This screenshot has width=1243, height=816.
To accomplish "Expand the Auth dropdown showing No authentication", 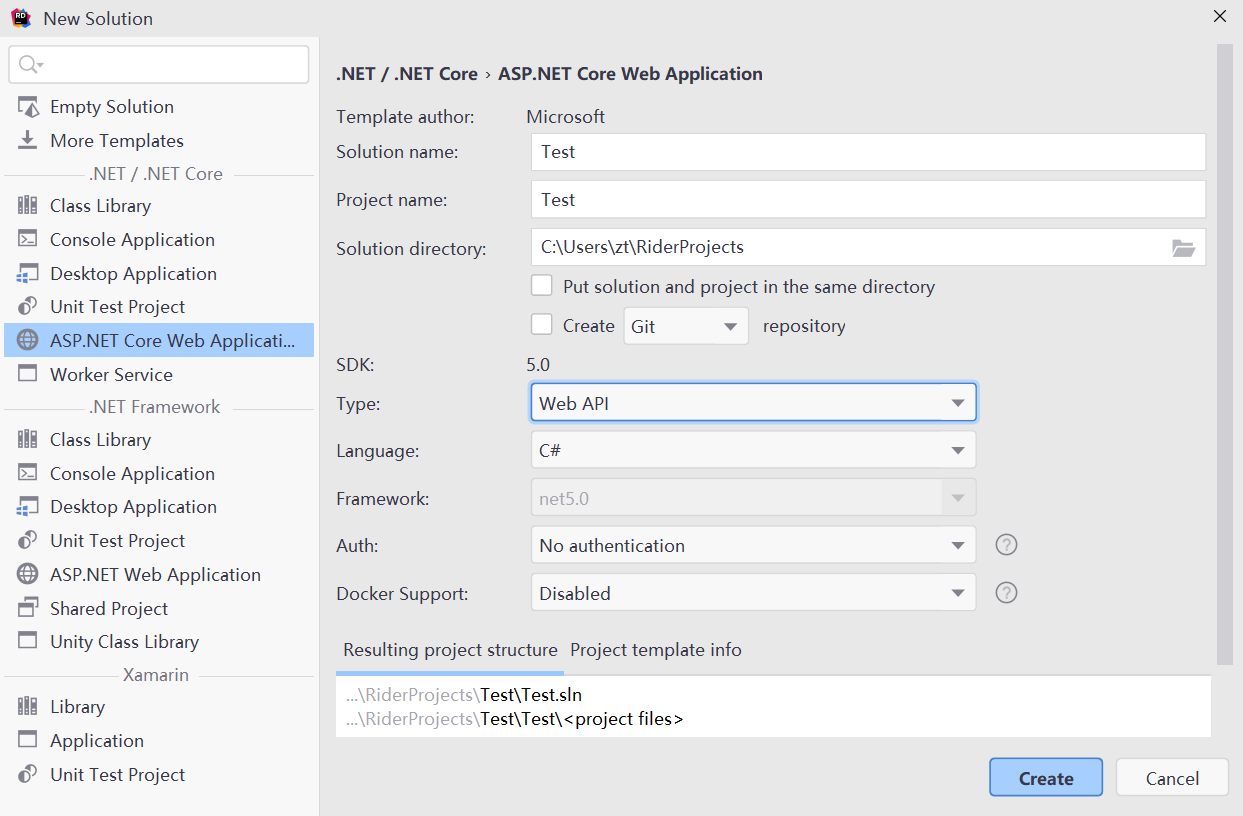I will 753,545.
